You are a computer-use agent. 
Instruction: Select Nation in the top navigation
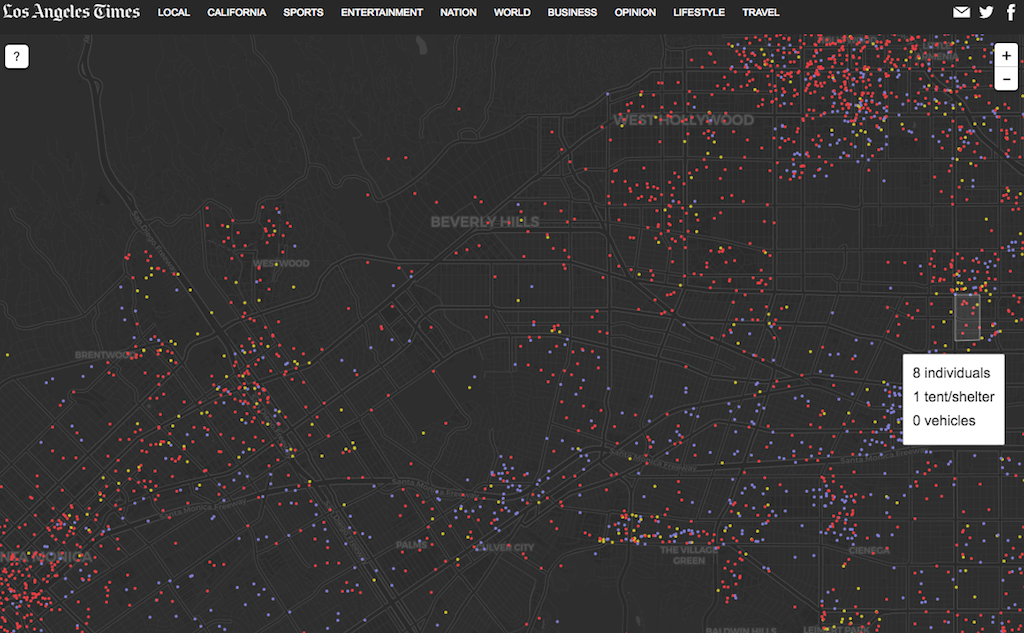click(x=458, y=13)
